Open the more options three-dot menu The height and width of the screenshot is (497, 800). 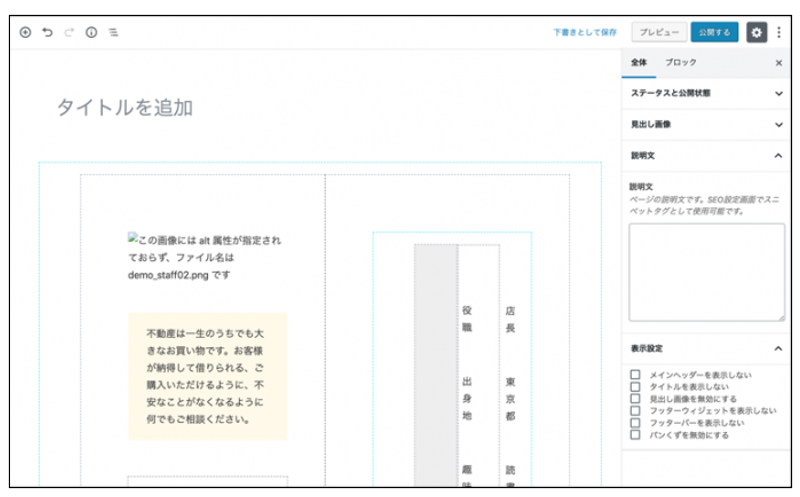(779, 32)
